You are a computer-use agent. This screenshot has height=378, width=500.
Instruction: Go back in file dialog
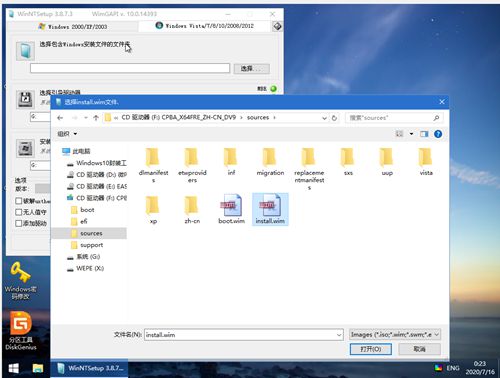click(x=60, y=118)
